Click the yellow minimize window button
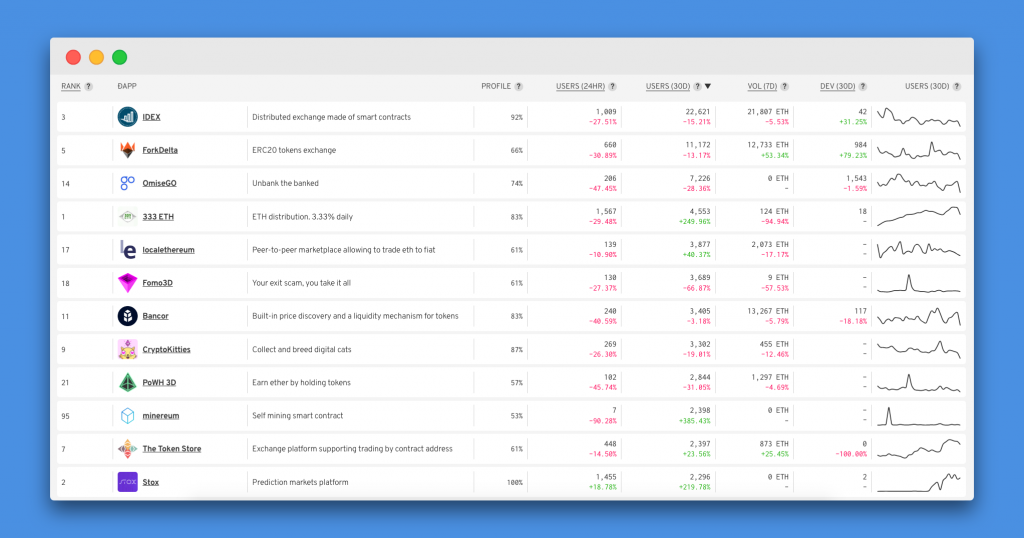 [96, 57]
